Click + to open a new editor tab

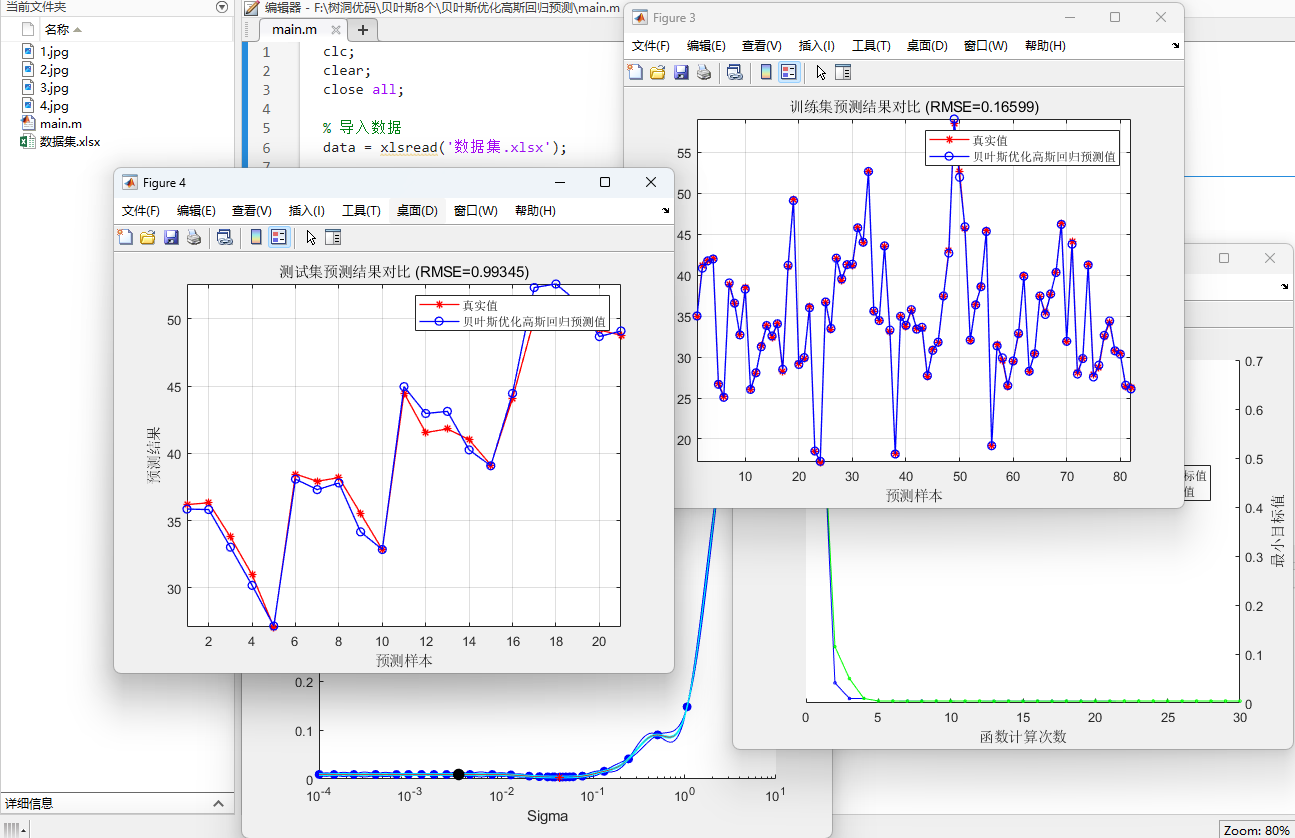362,29
